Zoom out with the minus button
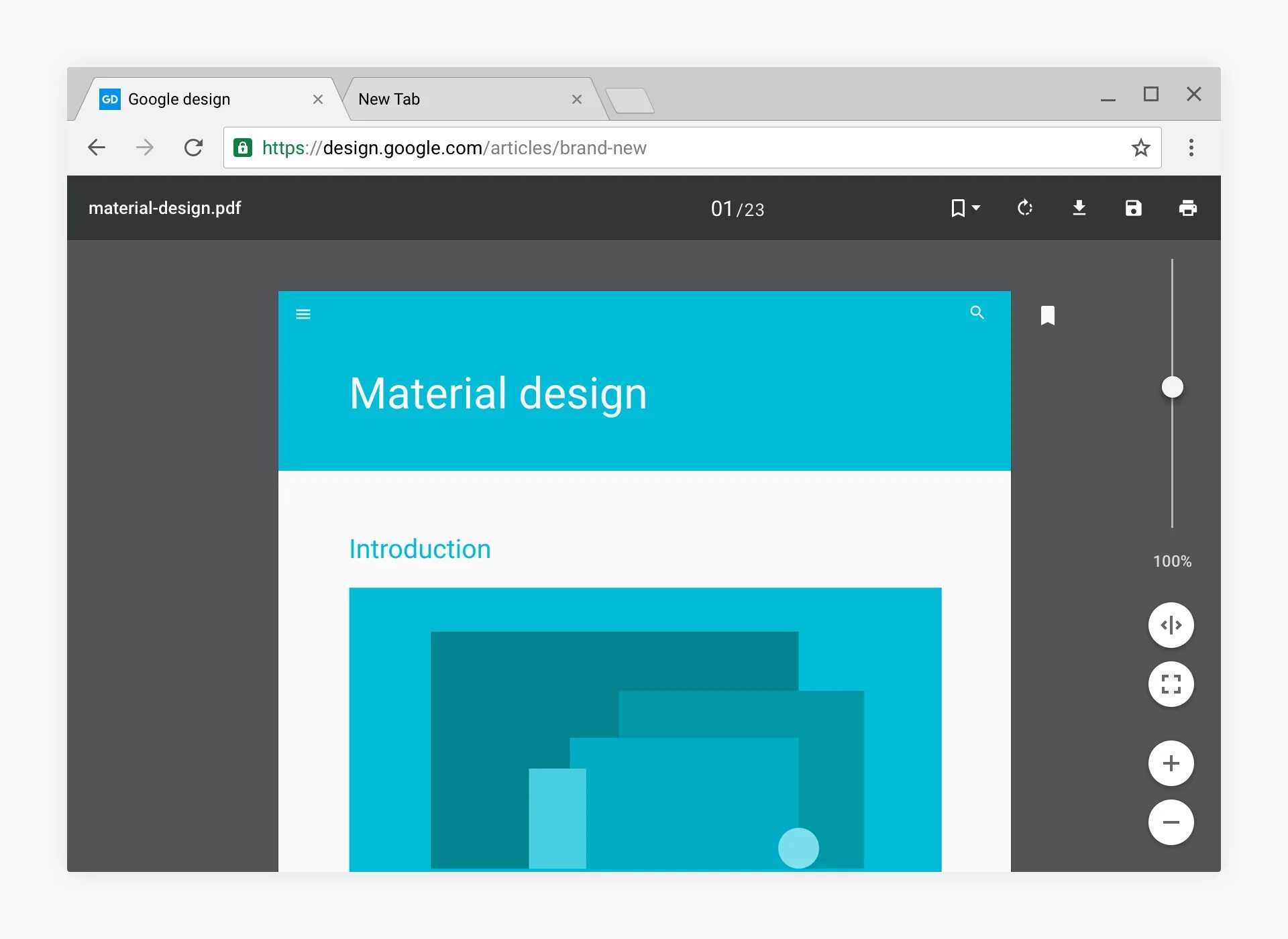This screenshot has width=1288, height=939. tap(1171, 822)
